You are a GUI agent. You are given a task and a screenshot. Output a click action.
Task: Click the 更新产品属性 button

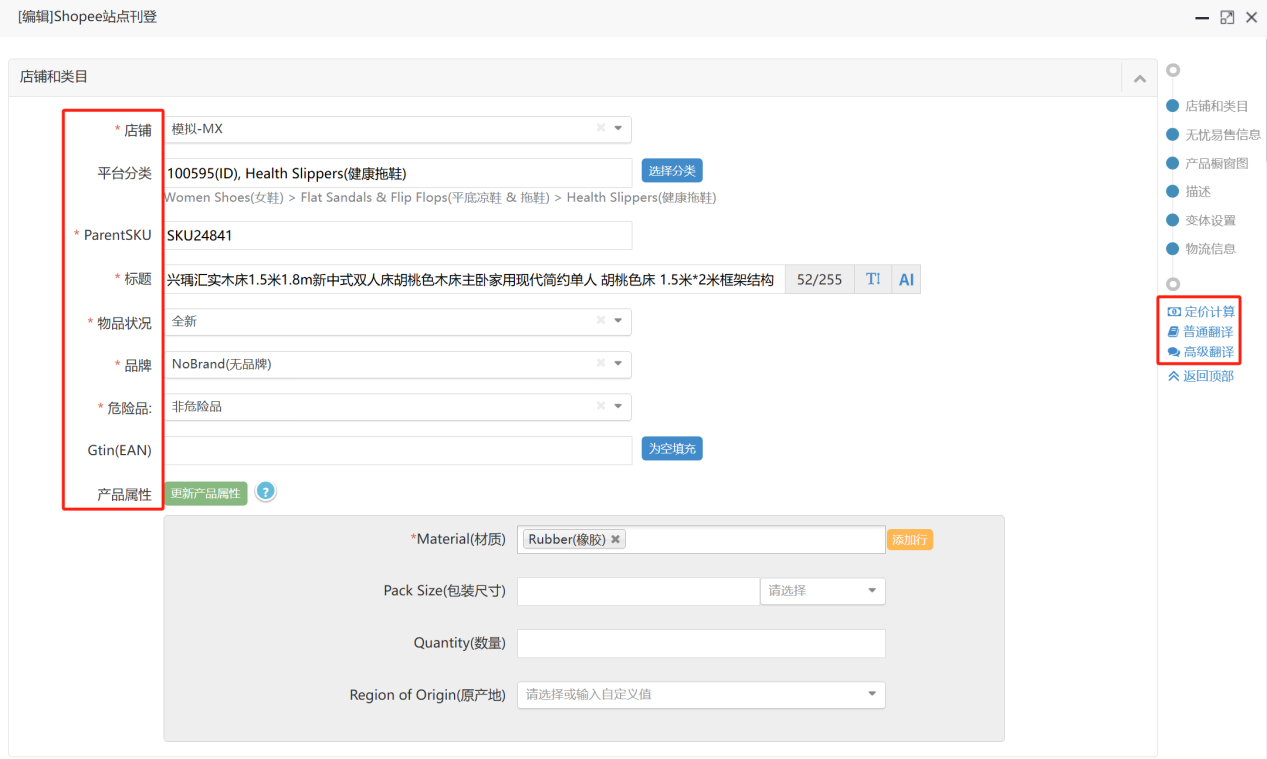point(205,494)
